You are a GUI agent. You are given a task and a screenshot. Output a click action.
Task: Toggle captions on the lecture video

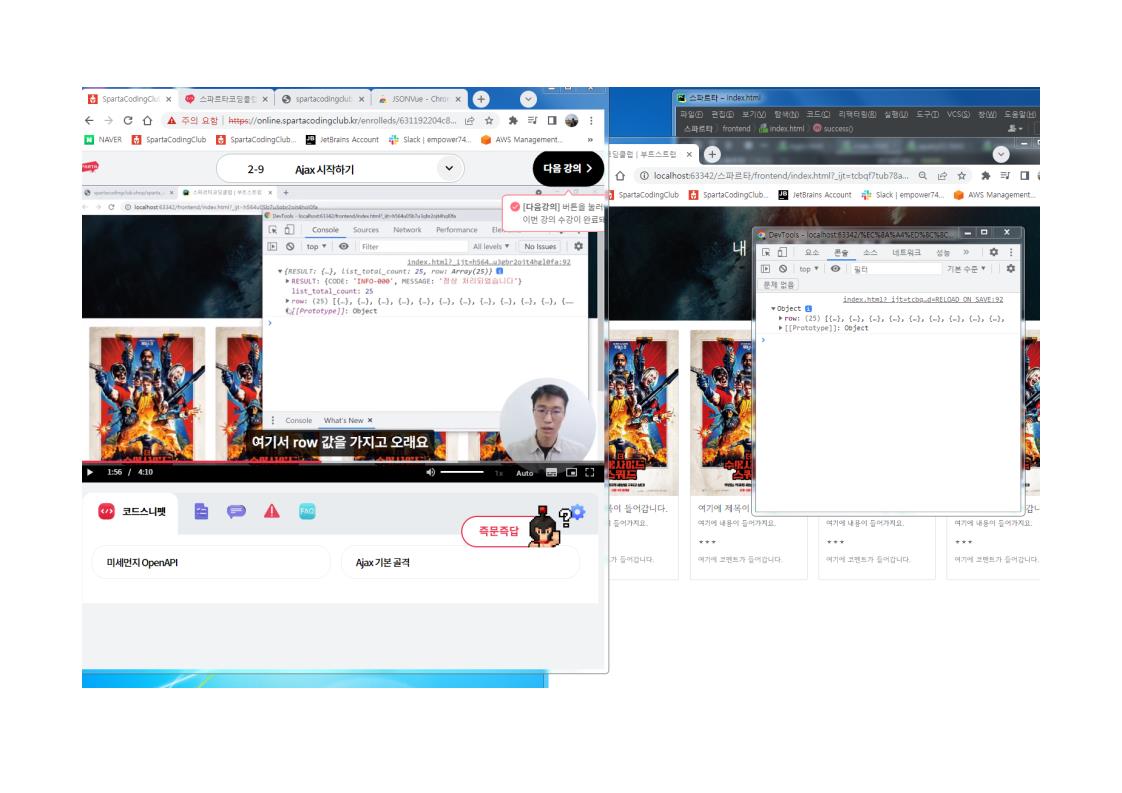click(x=552, y=472)
